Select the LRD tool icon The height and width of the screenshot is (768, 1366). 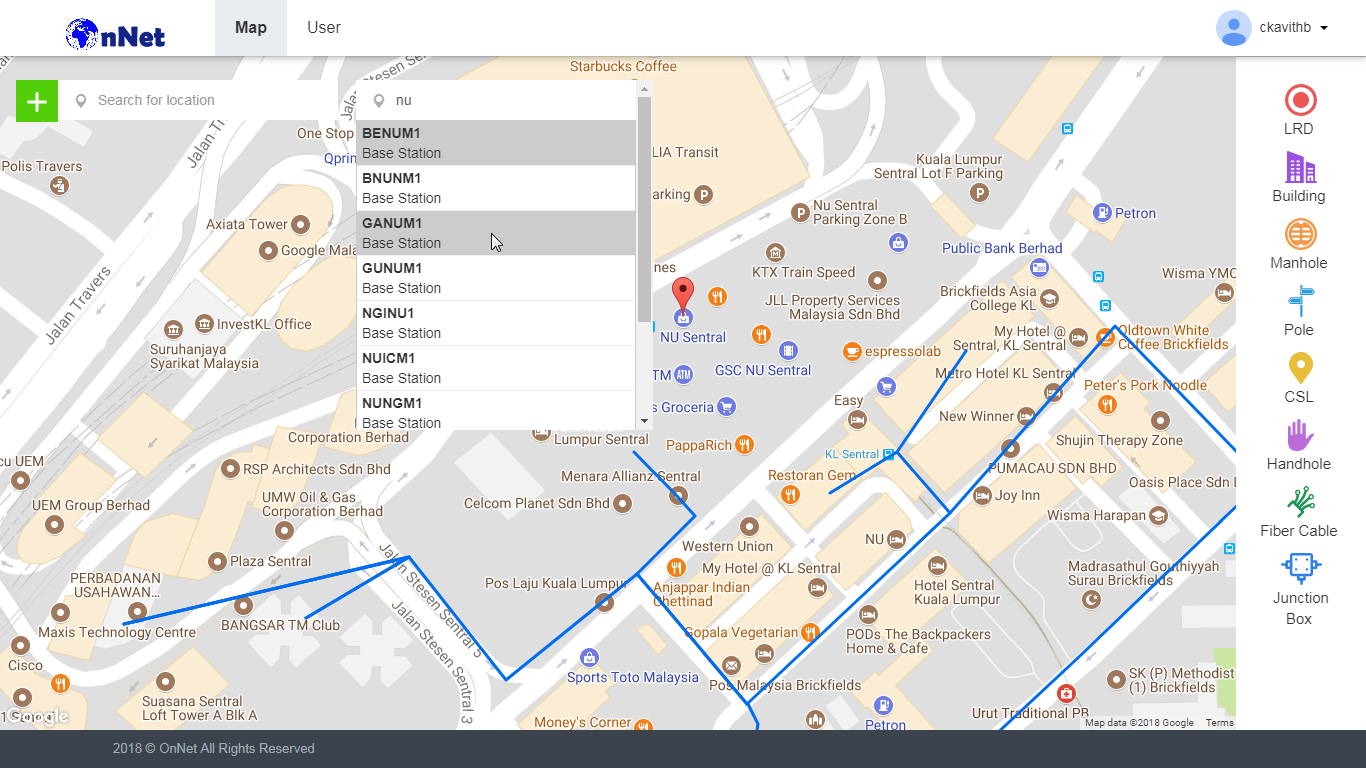pos(1300,100)
